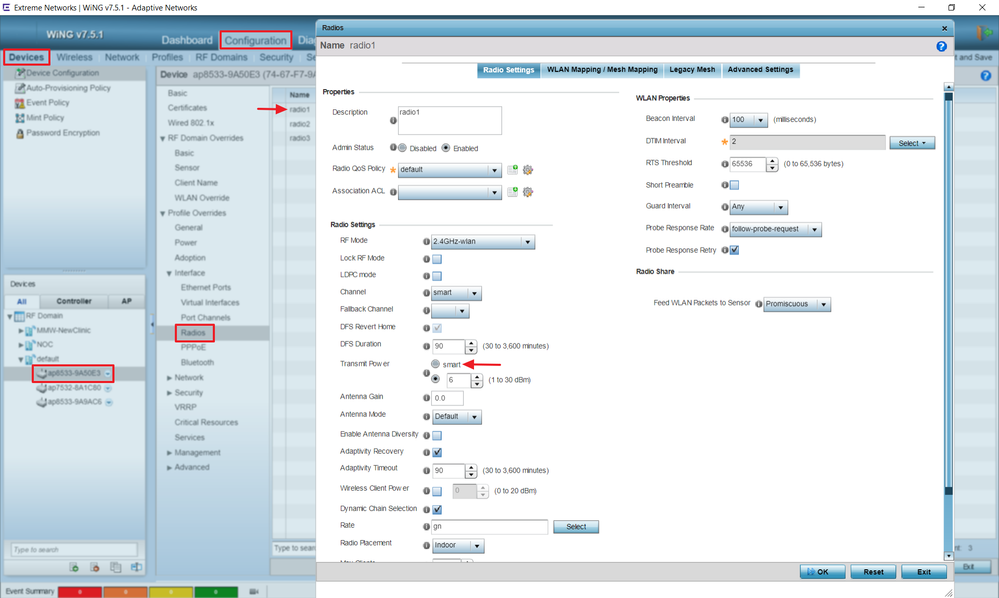Image resolution: width=999 pixels, height=598 pixels.
Task: Enable the Short Preamble checkbox
Action: [735, 185]
